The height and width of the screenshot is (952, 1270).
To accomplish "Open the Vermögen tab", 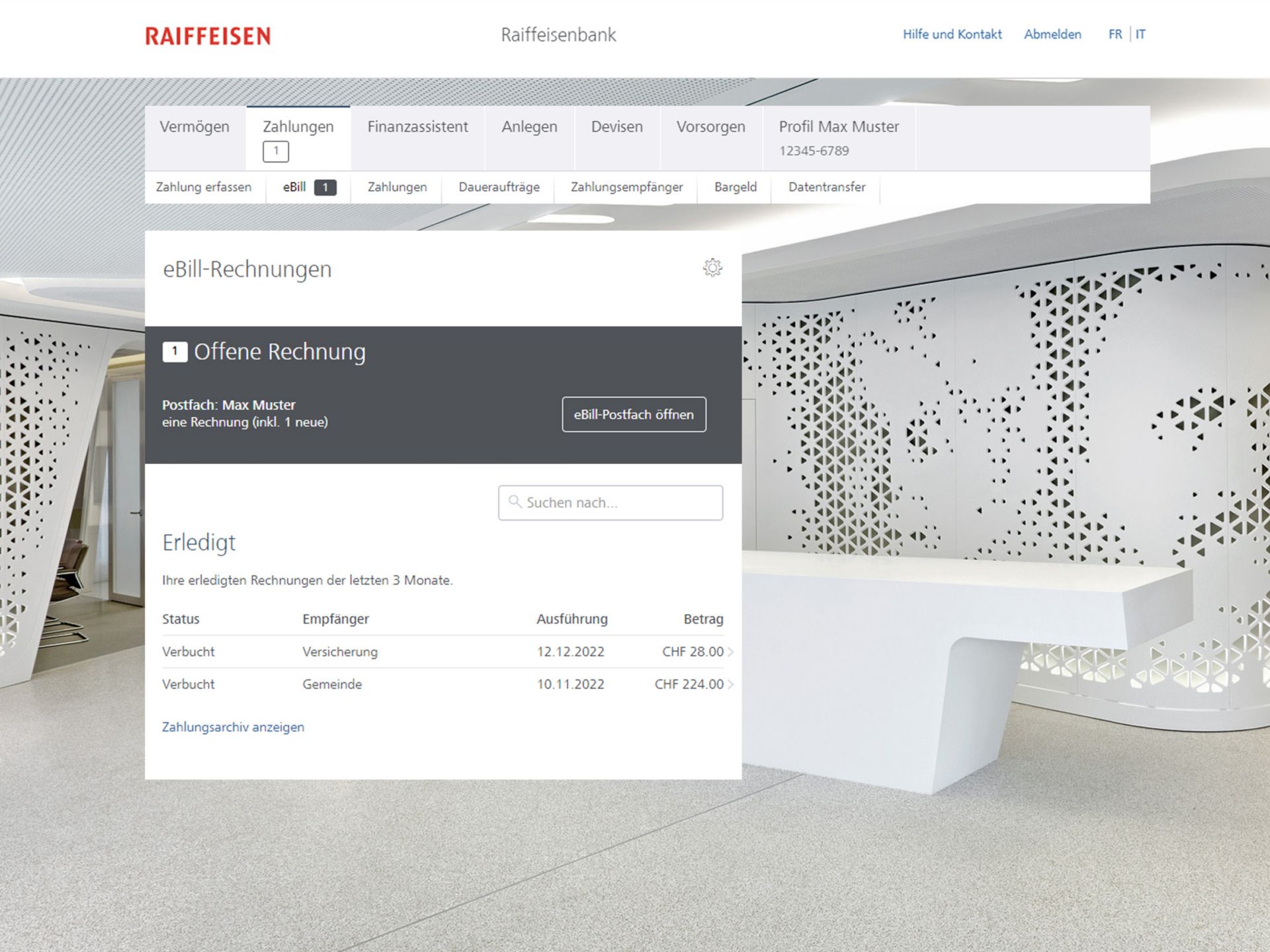I will [x=194, y=127].
